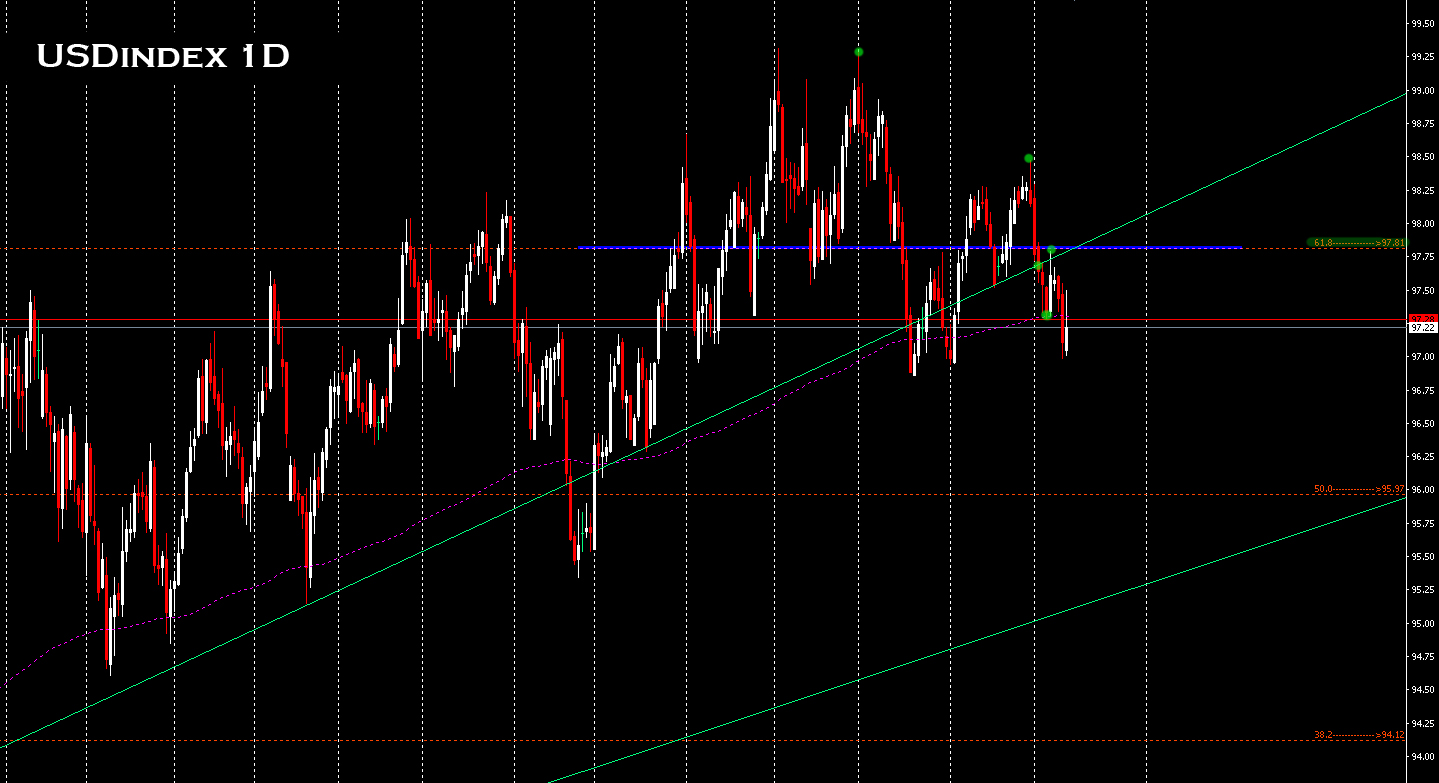Screen dimensions: 1439x783
Task: Click the 95.25 price scale label
Action: tap(1422, 590)
